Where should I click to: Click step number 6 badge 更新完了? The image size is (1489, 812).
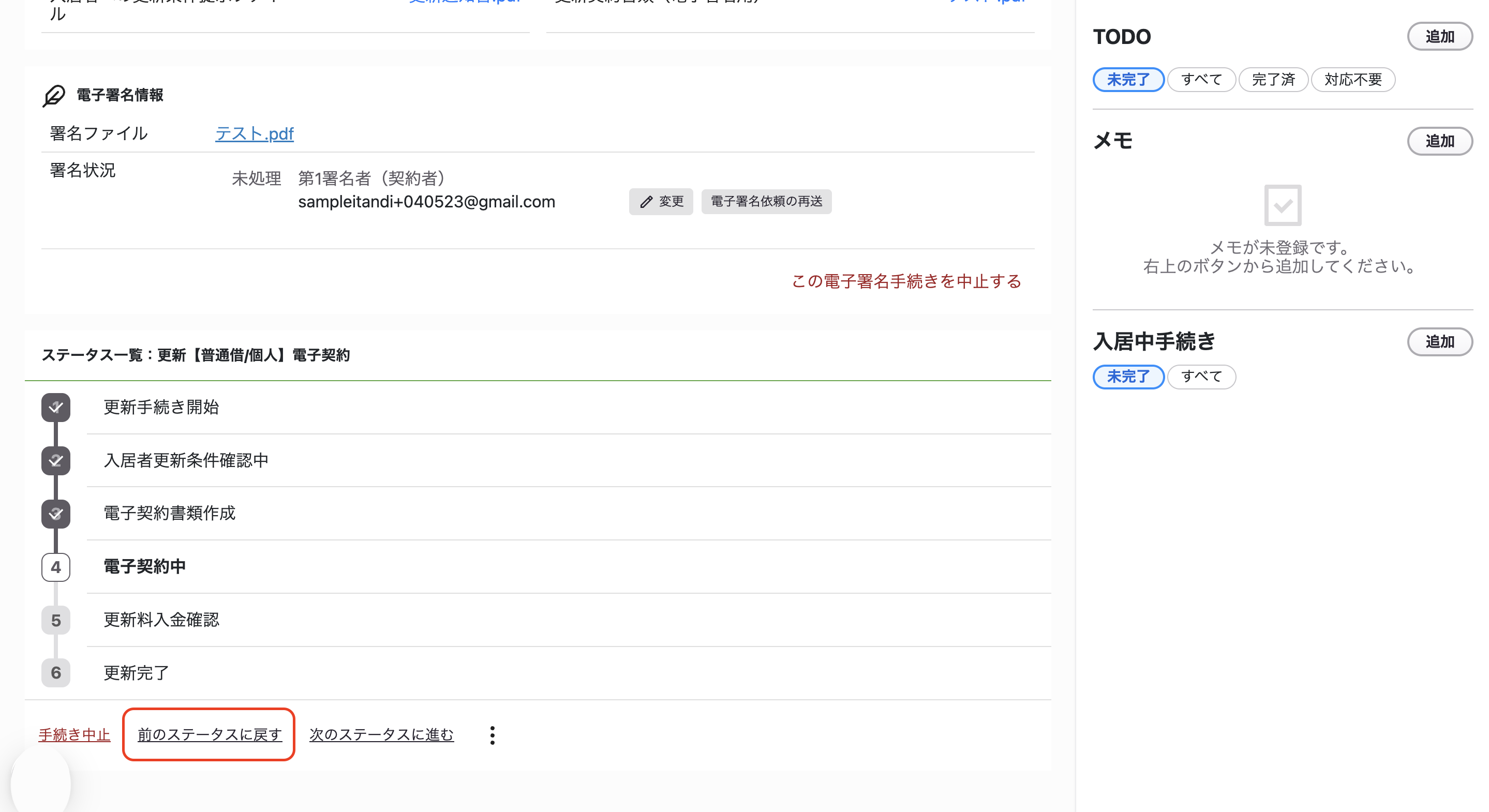55,673
